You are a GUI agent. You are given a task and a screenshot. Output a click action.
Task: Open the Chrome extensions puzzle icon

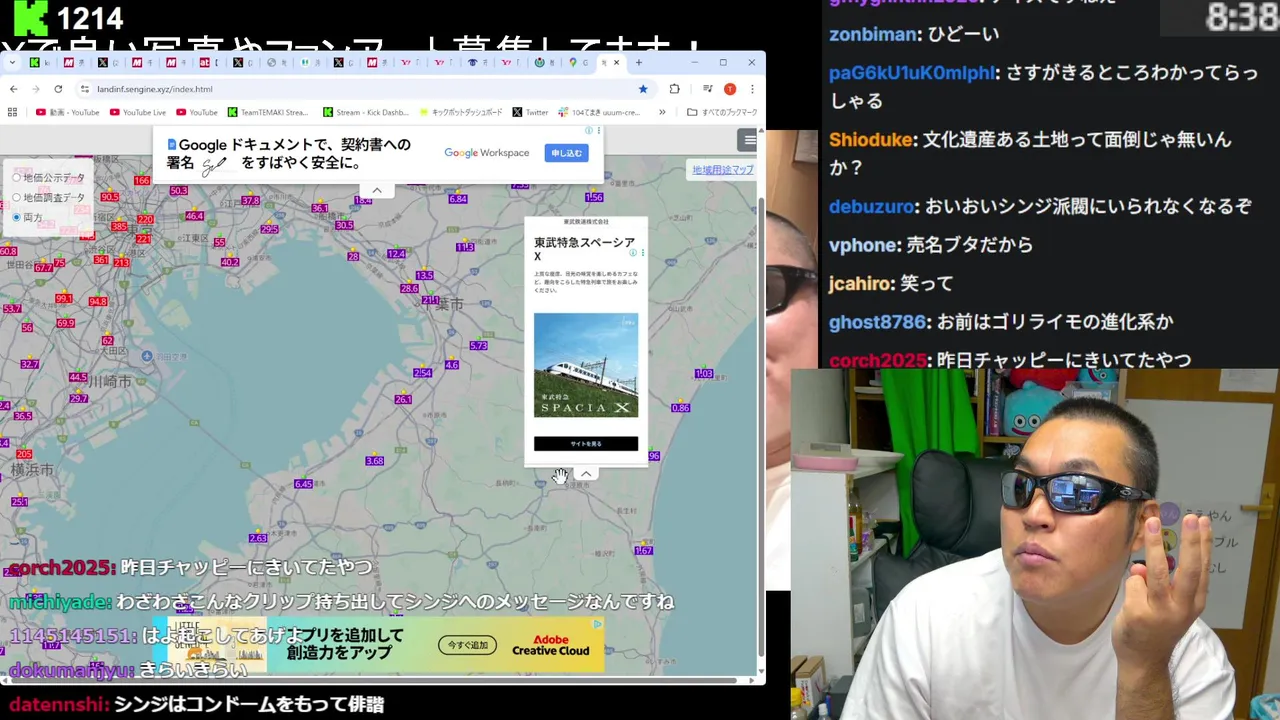[x=674, y=89]
